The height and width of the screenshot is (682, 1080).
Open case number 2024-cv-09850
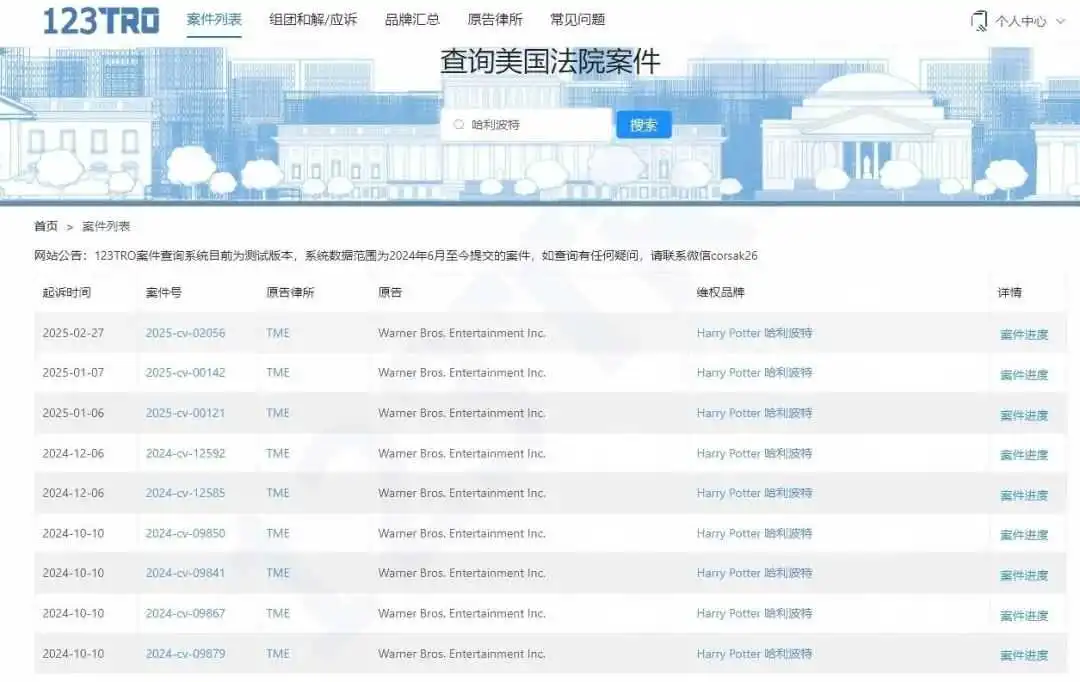point(185,533)
